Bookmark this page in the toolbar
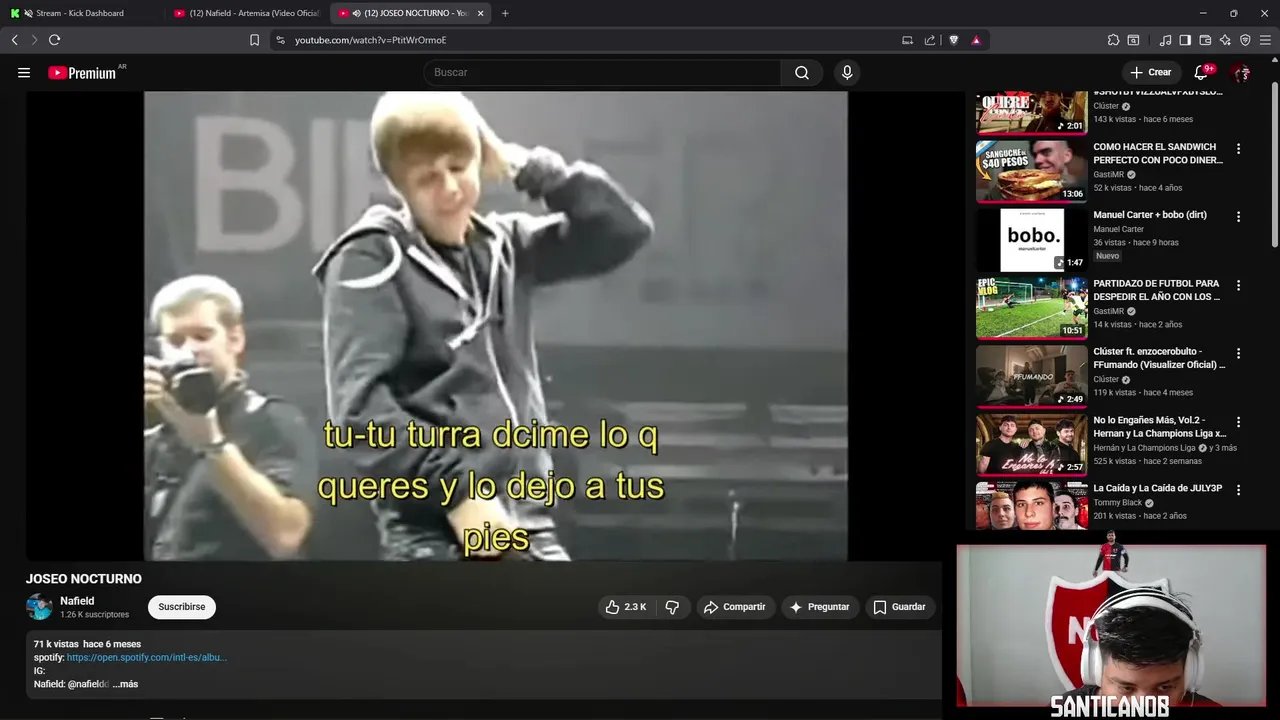Viewport: 1280px width, 720px height. coord(254,40)
